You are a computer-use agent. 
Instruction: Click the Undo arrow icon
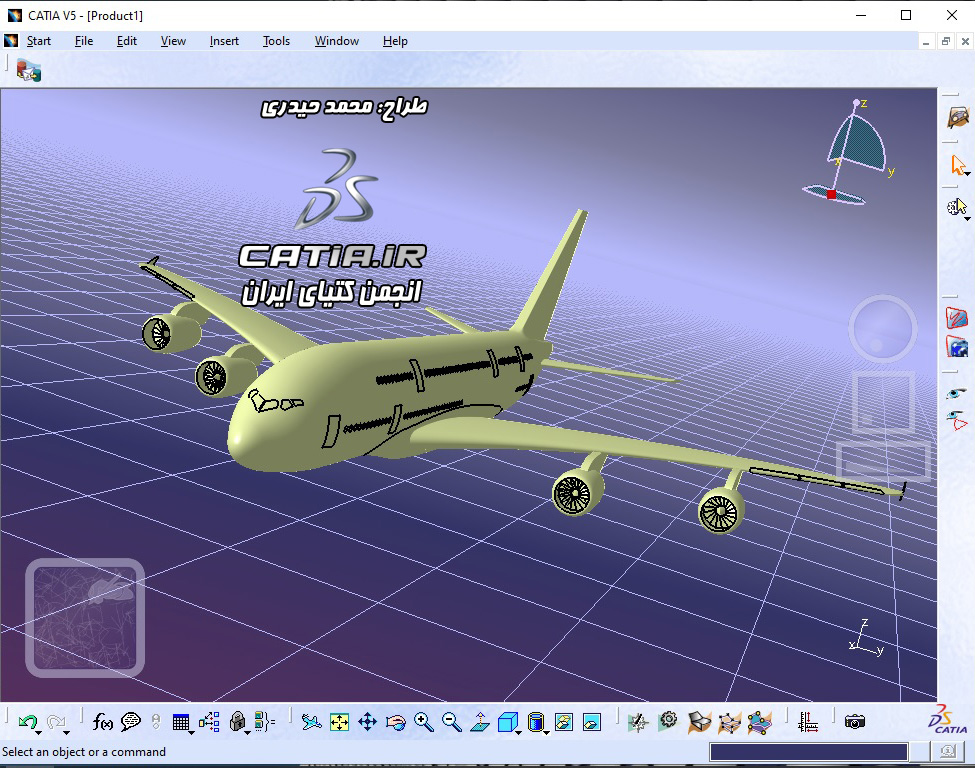coord(27,721)
